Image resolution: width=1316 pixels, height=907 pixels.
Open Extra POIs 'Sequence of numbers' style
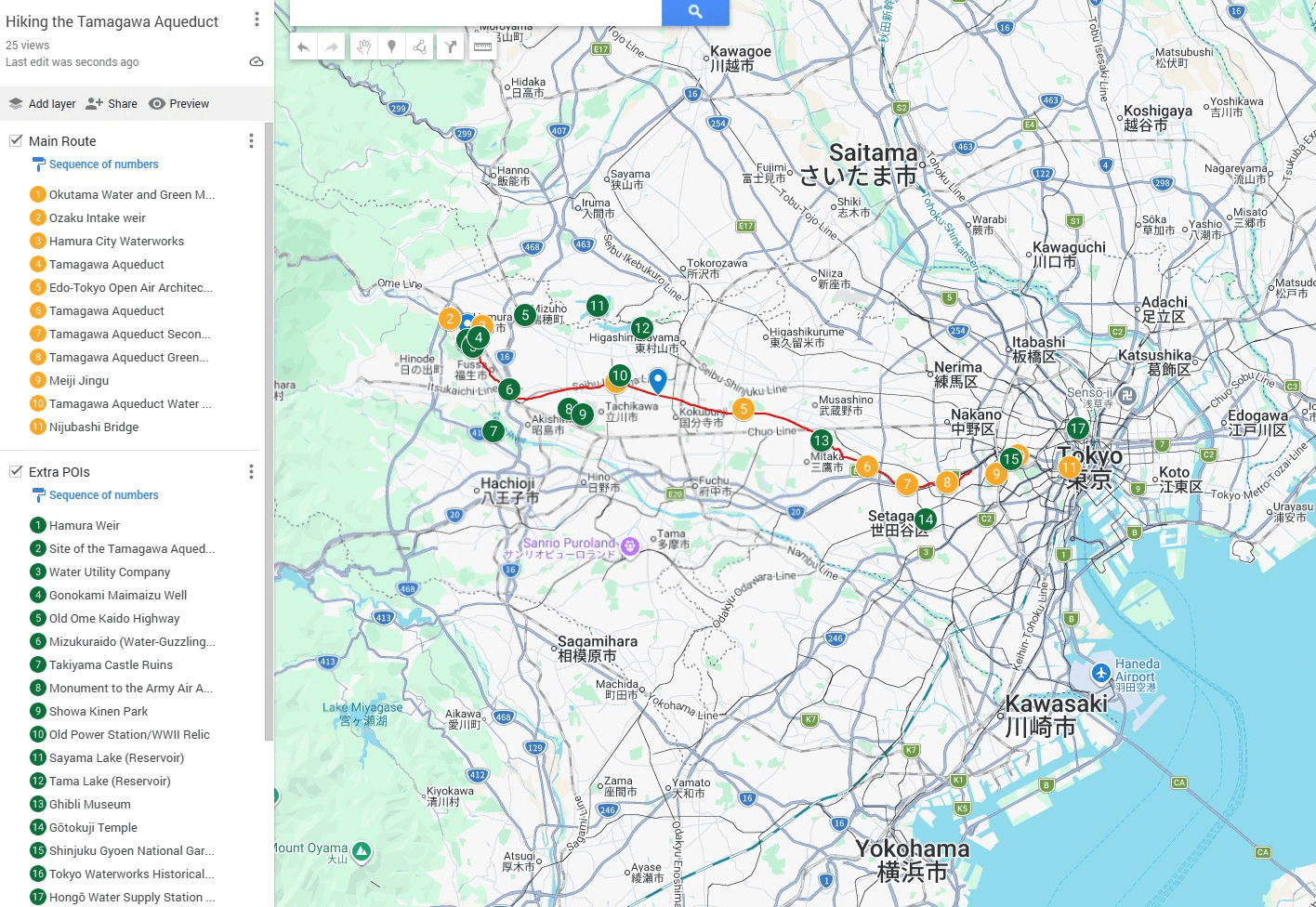[x=104, y=495]
